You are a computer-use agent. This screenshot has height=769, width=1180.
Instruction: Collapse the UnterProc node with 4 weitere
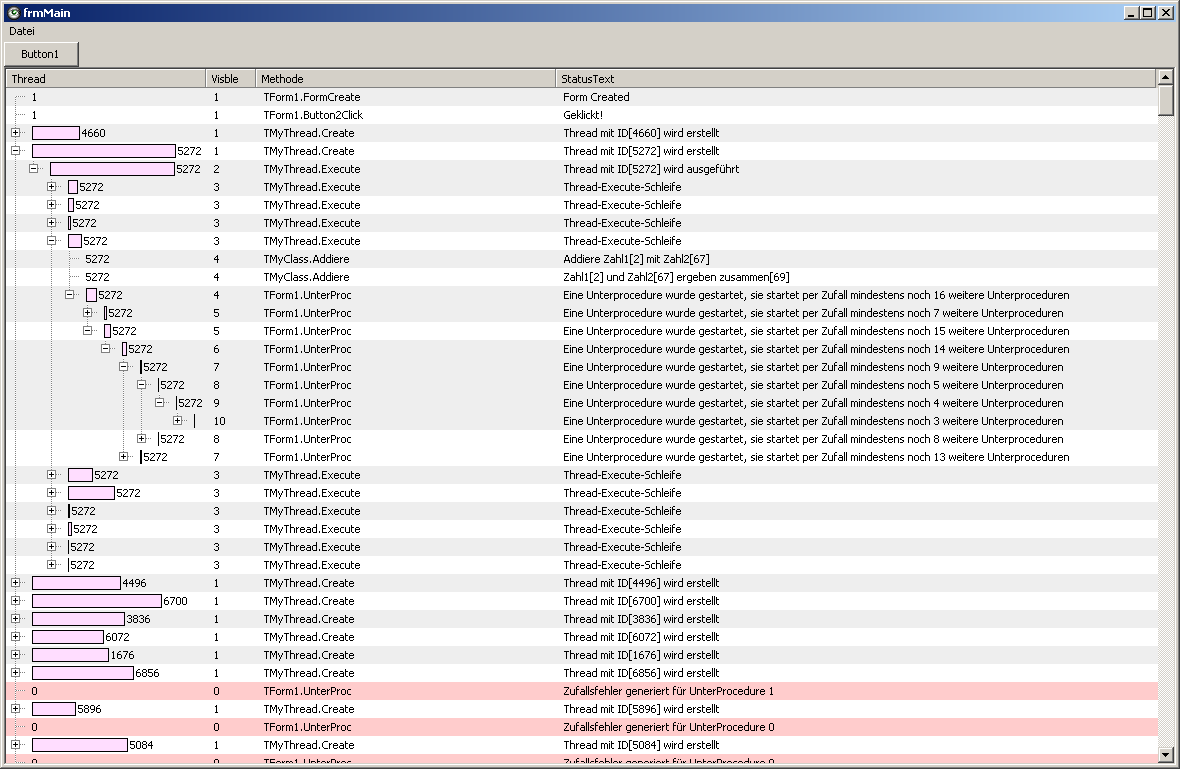160,403
